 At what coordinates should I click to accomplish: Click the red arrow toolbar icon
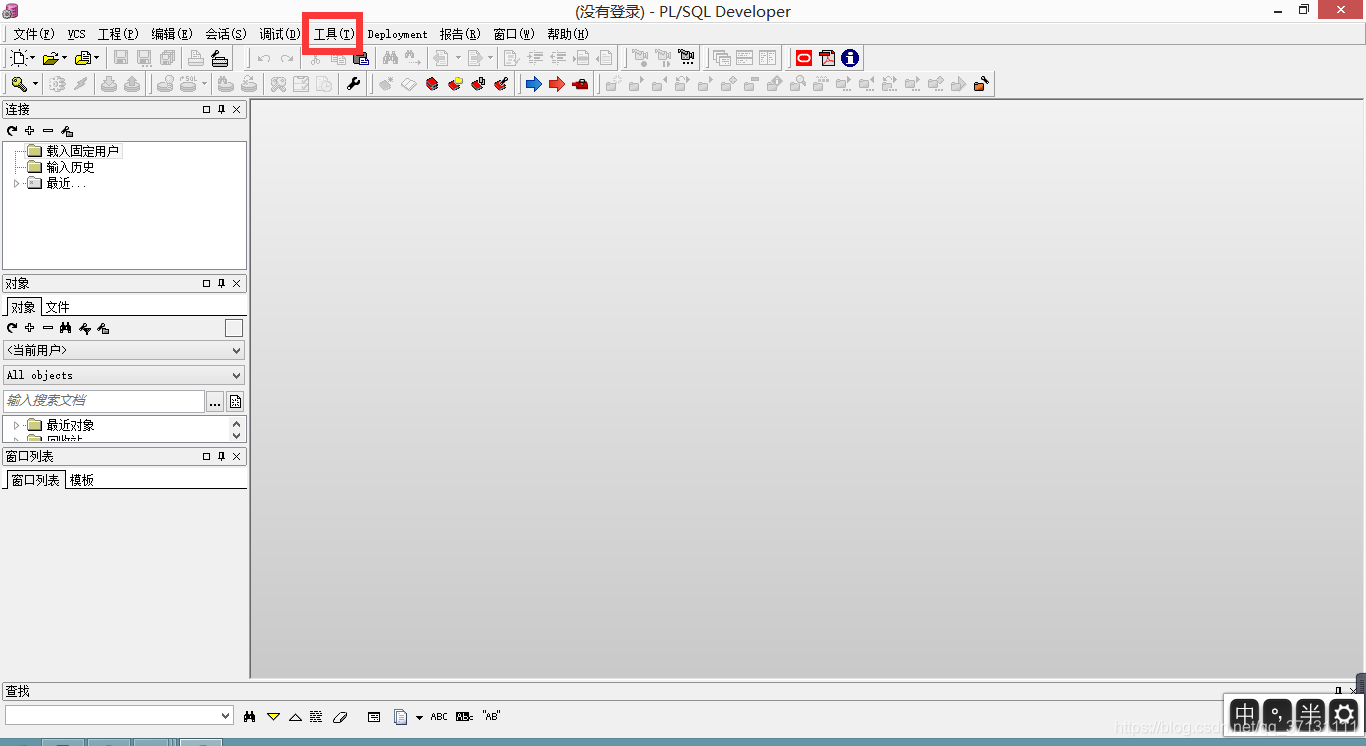point(556,84)
